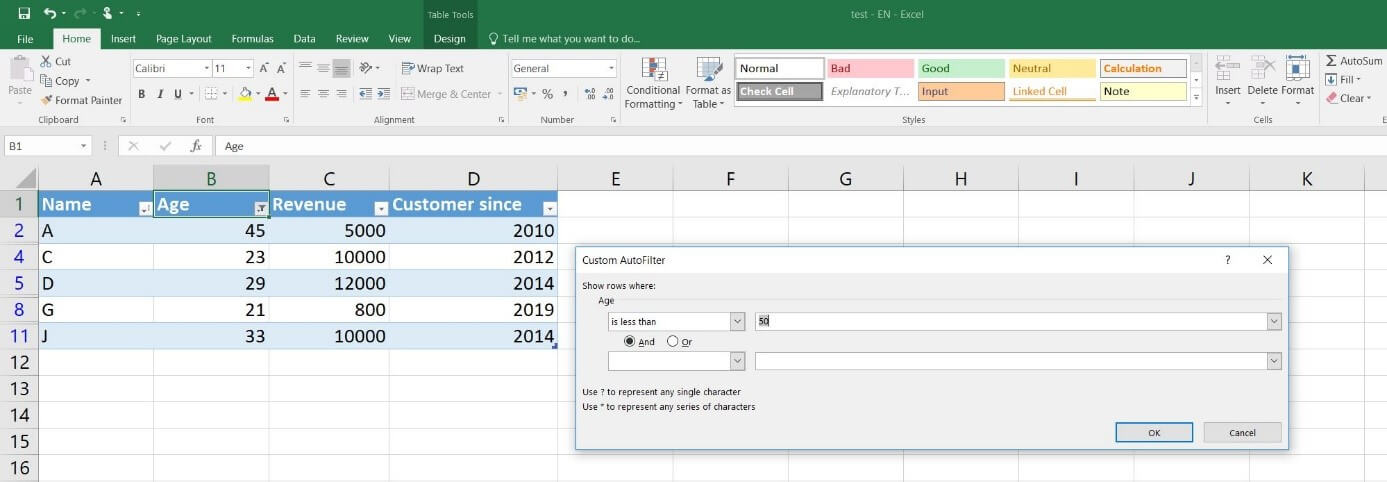Image resolution: width=1387 pixels, height=482 pixels.
Task: Switch to the Data tab
Action: 305,39
